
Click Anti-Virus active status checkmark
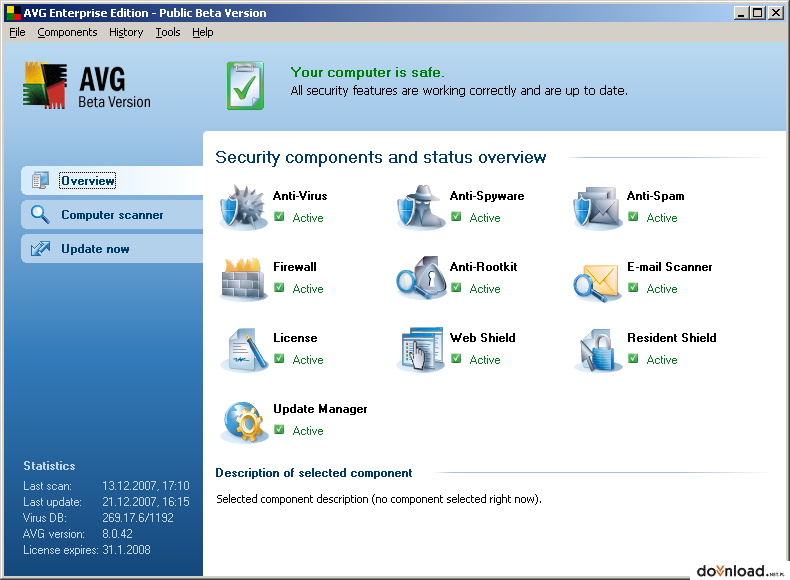pyautogui.click(x=279, y=217)
